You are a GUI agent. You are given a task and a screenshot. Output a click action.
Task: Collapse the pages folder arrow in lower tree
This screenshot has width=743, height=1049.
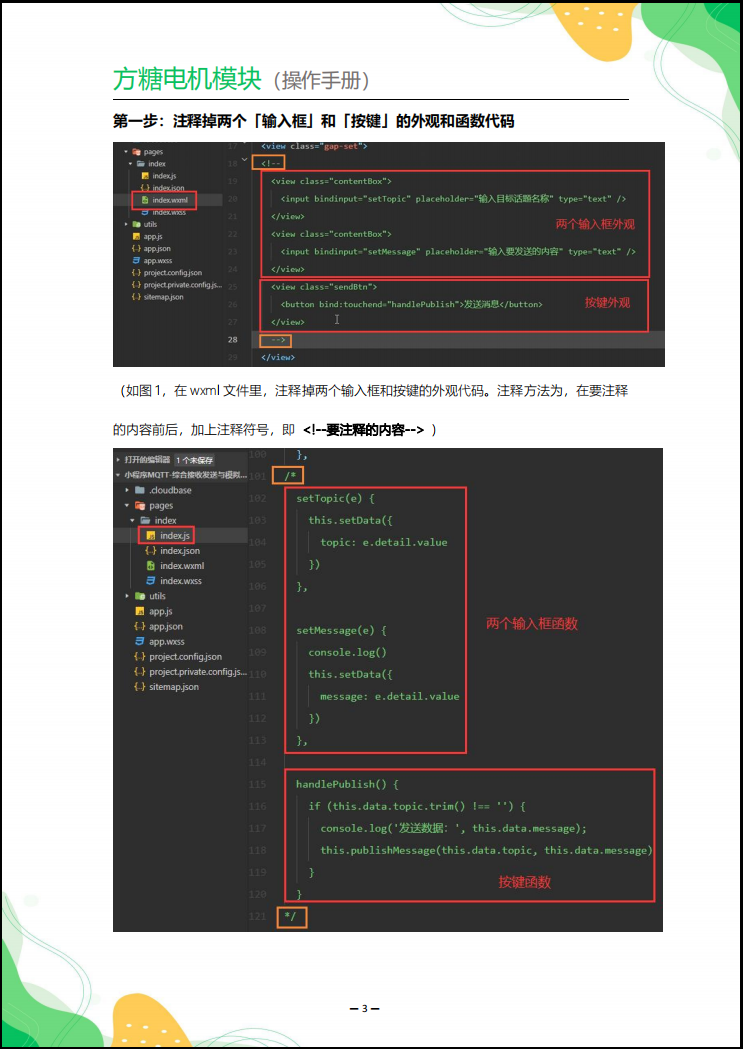[x=127, y=506]
